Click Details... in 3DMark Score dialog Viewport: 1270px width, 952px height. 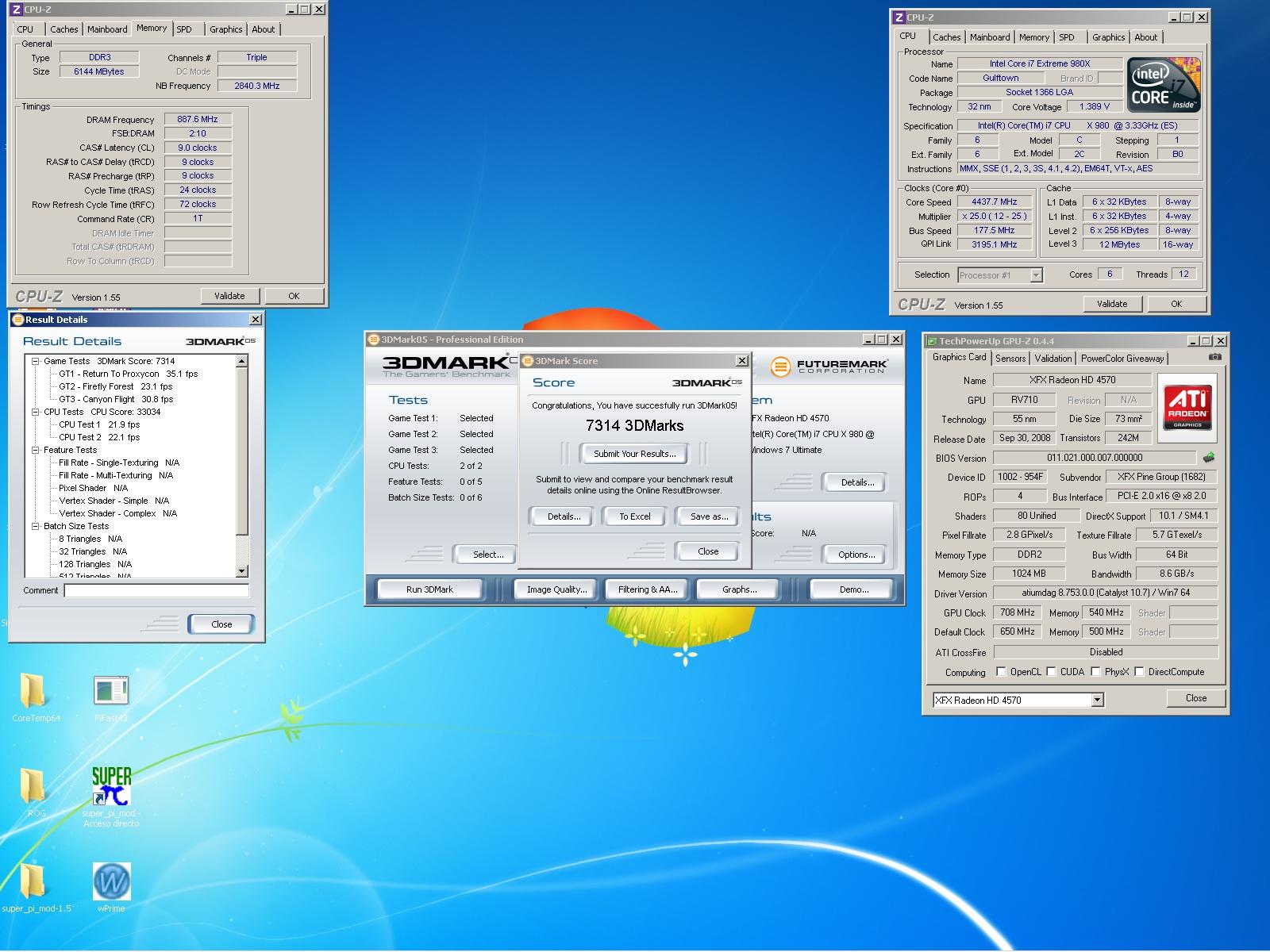(x=564, y=516)
